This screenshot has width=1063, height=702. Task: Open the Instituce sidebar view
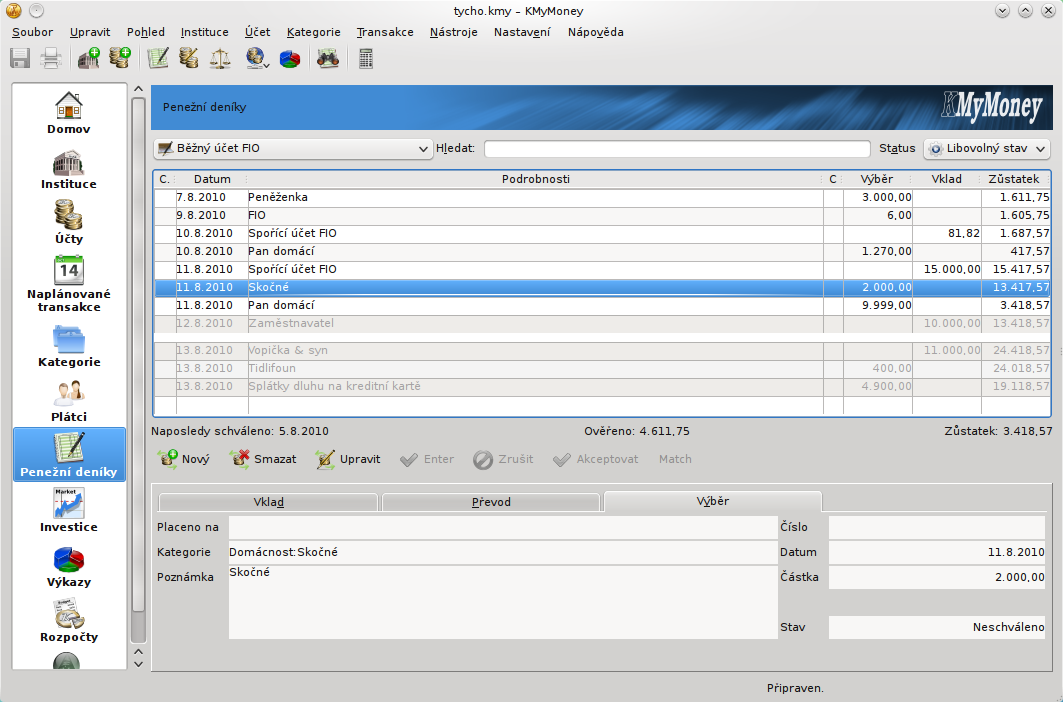point(69,170)
